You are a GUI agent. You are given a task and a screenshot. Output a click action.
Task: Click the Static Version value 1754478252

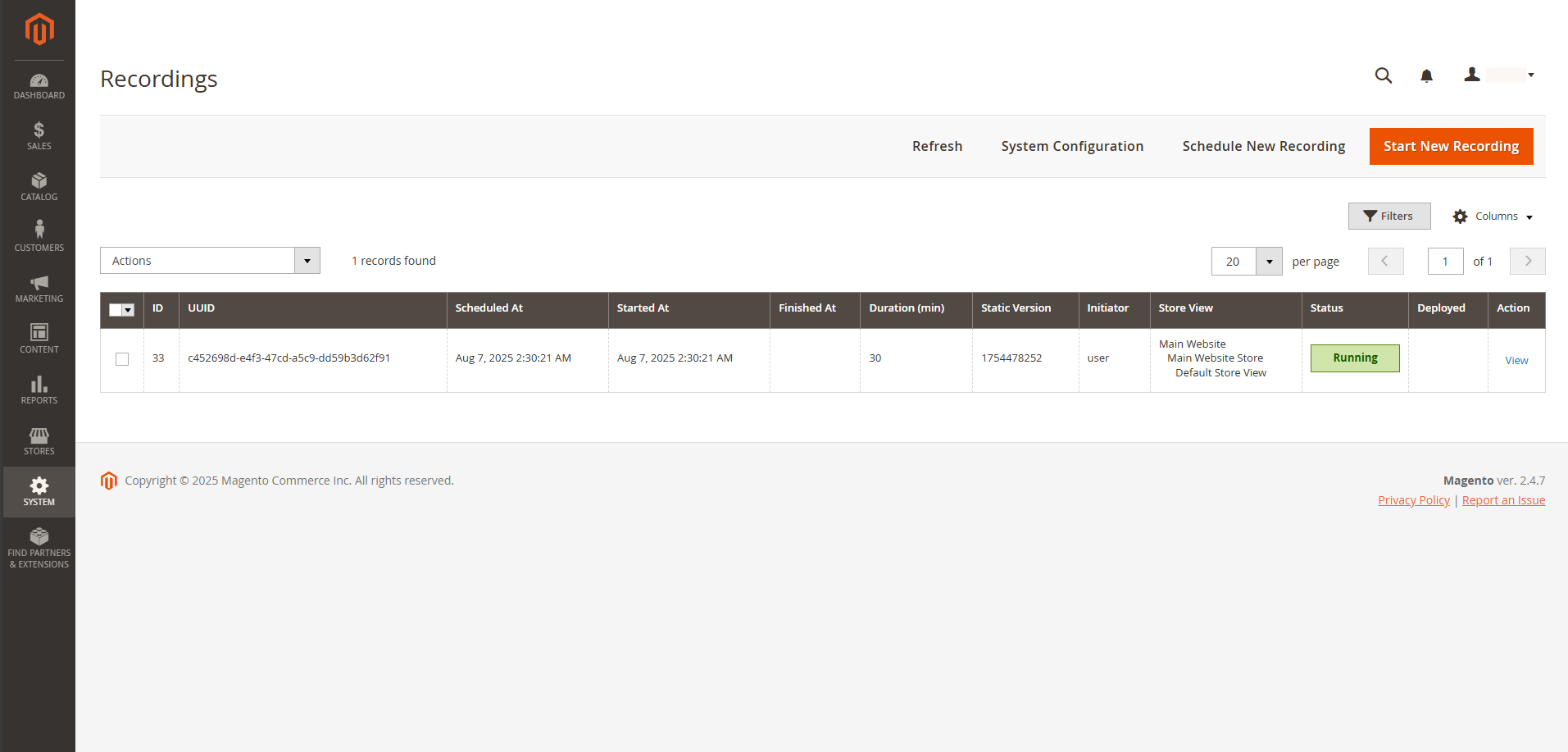[x=1011, y=358]
